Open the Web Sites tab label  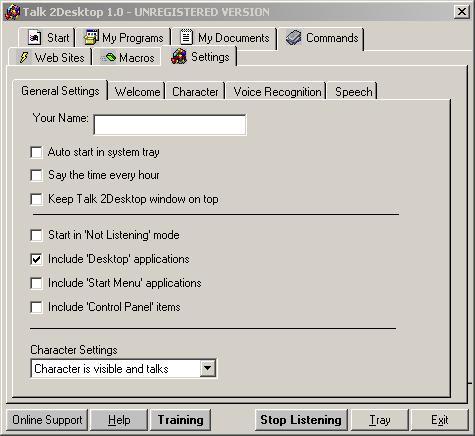(x=59, y=58)
